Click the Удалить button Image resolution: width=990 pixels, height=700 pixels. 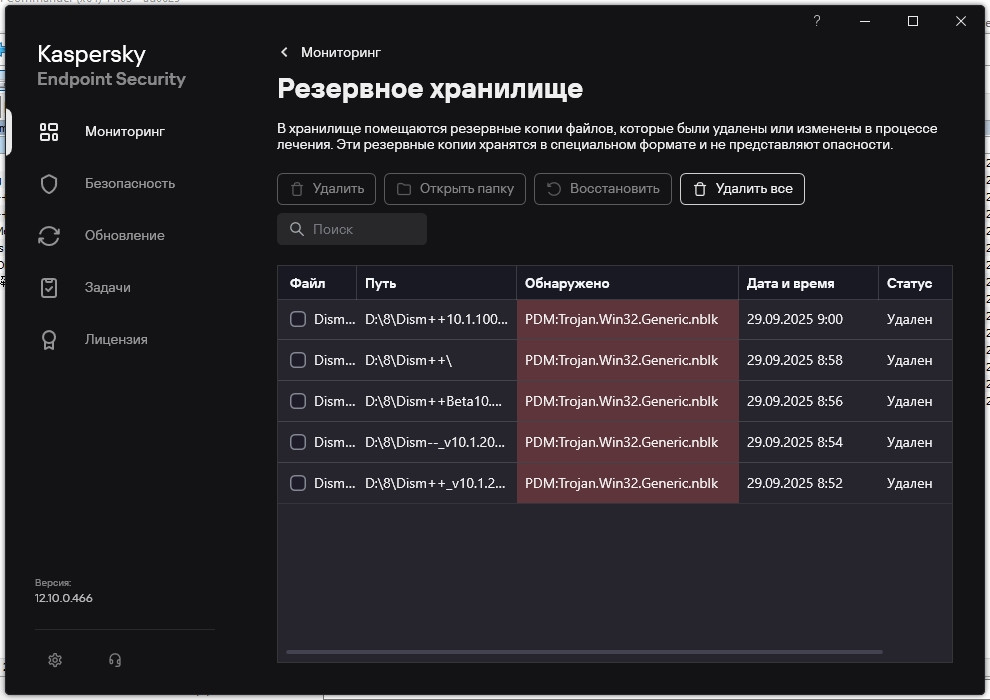[326, 189]
